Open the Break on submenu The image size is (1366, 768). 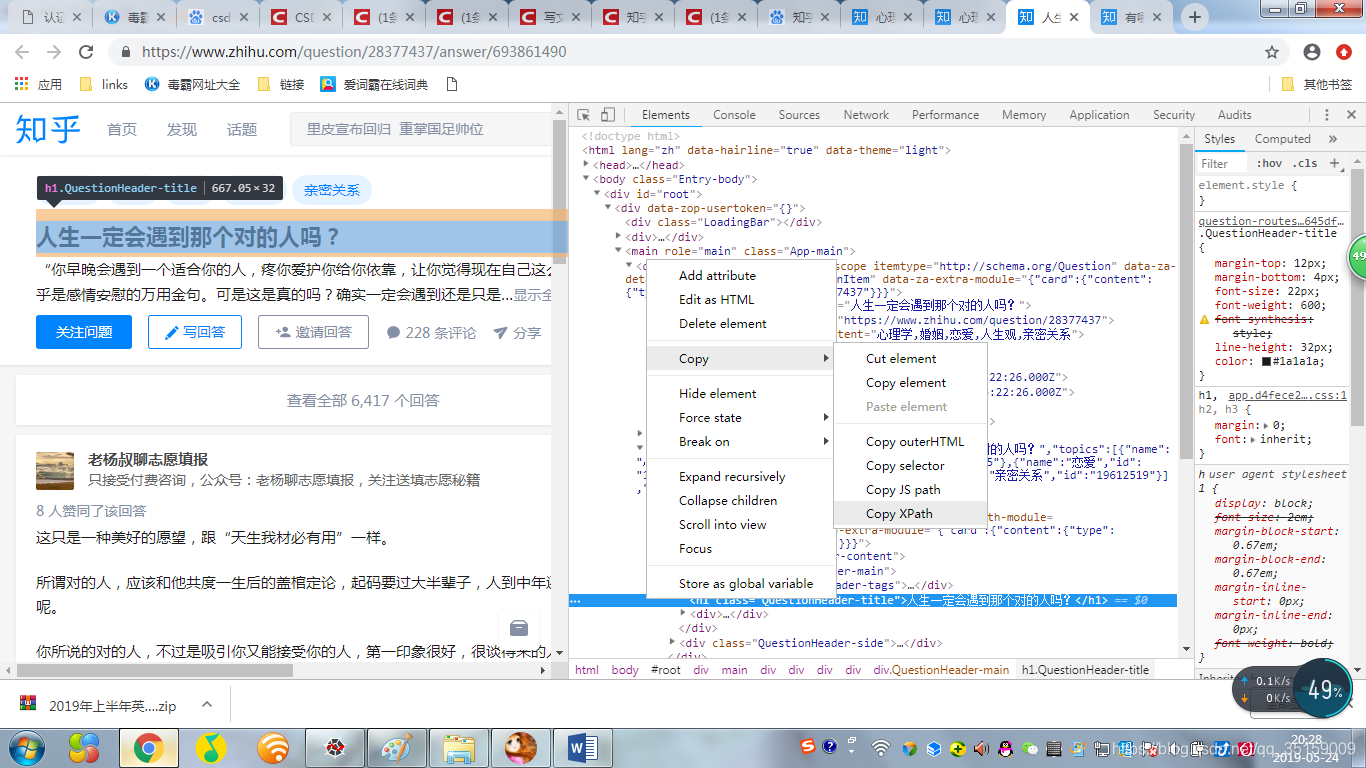pos(740,442)
